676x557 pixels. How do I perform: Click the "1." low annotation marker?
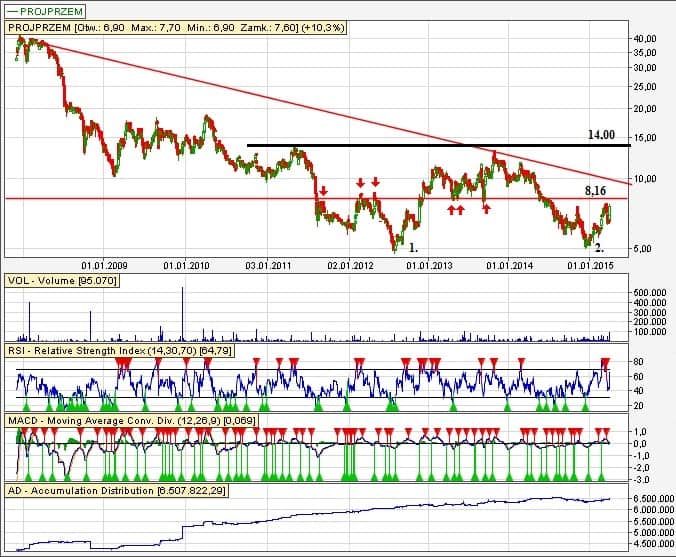pos(414,245)
